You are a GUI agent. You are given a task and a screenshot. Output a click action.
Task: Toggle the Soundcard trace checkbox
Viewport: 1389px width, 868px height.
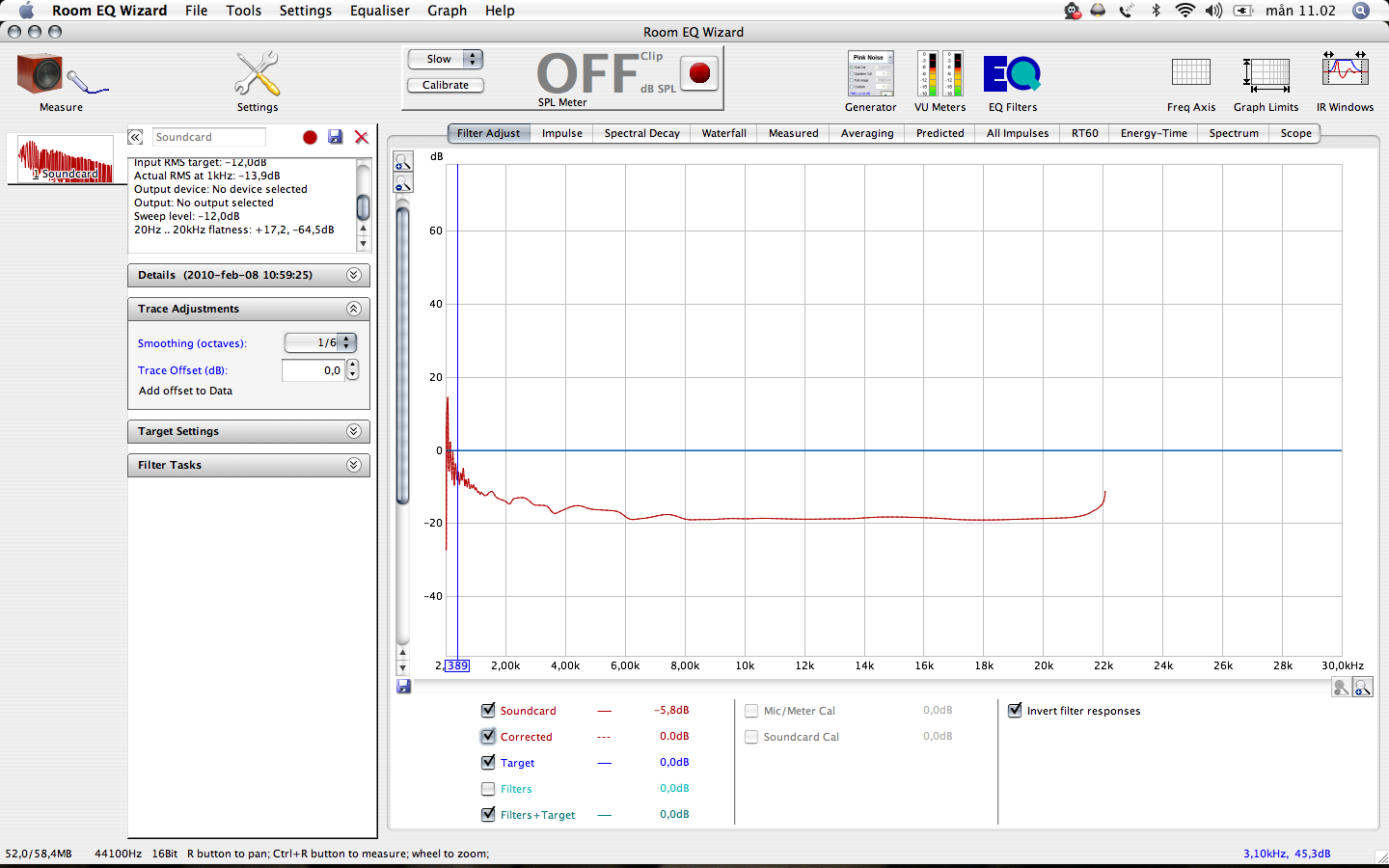[x=488, y=710]
